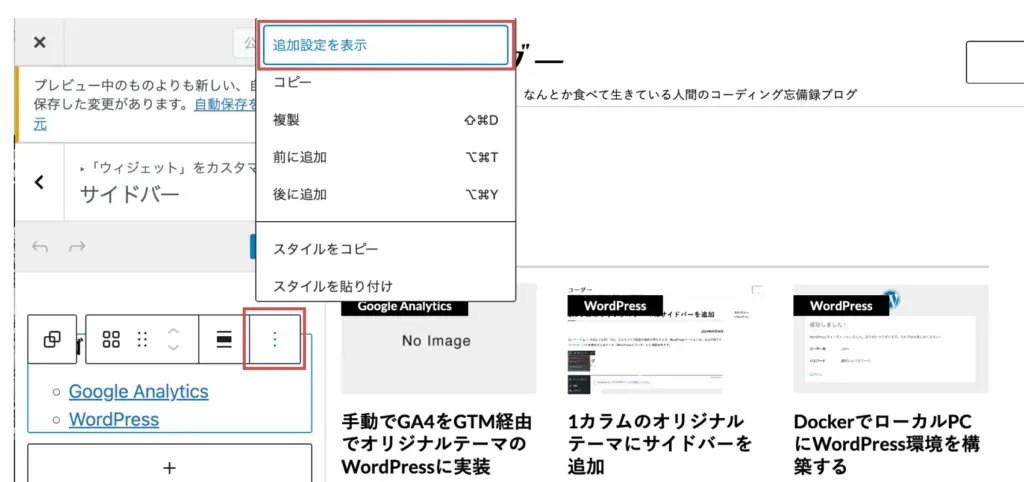Image resolution: width=1024 pixels, height=482 pixels.
Task: Close the customizer with the X button
Action: click(39, 42)
